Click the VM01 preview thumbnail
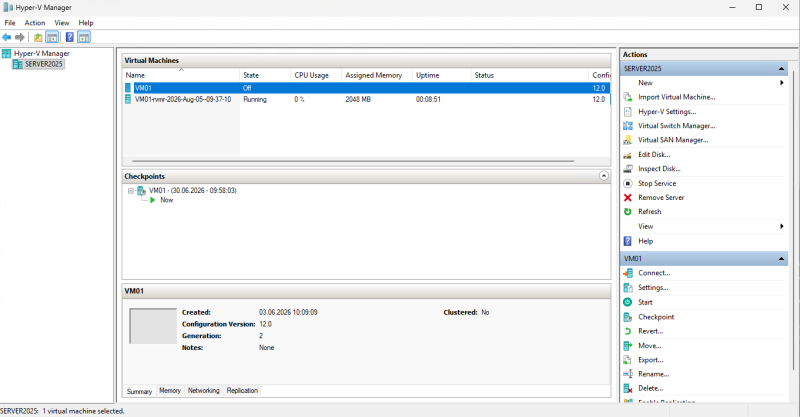 coord(153,326)
